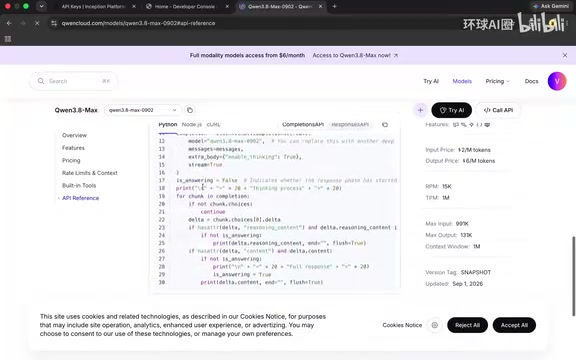Close the Home Developer Console tab
Viewport: 576px width, 360px height.
(227, 6)
